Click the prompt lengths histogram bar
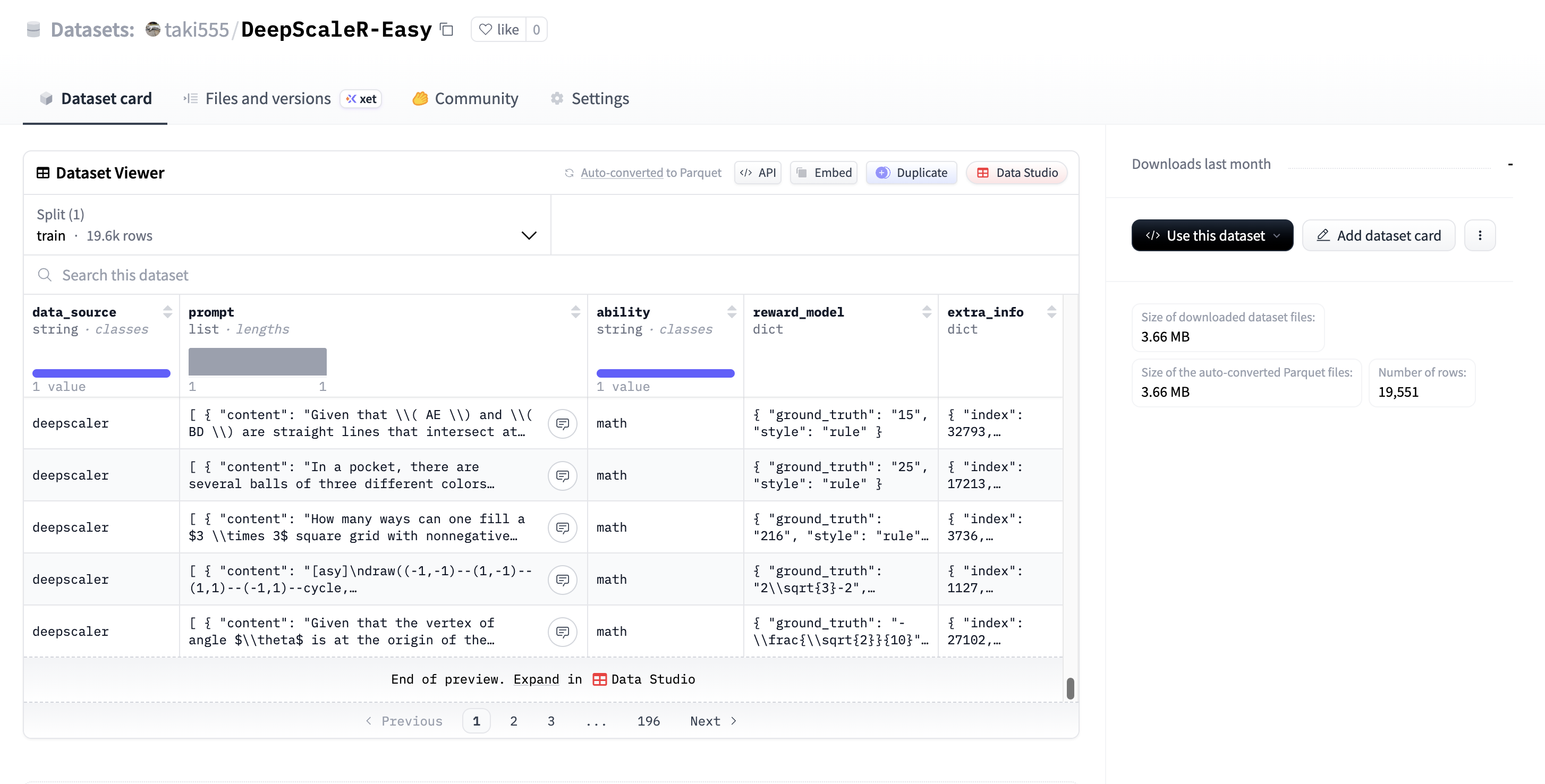 click(x=257, y=361)
